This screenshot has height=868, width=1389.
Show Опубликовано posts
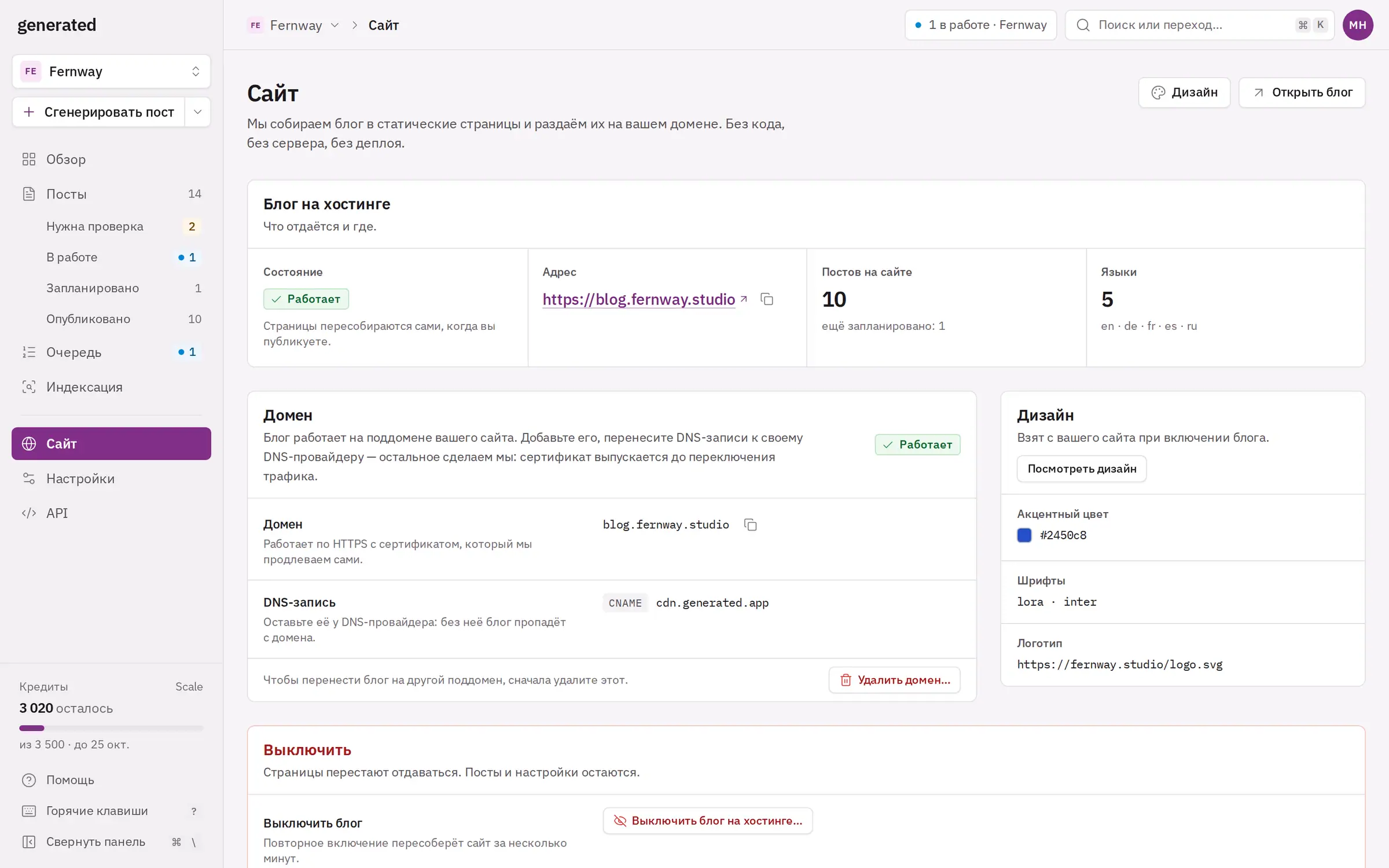pos(111,319)
